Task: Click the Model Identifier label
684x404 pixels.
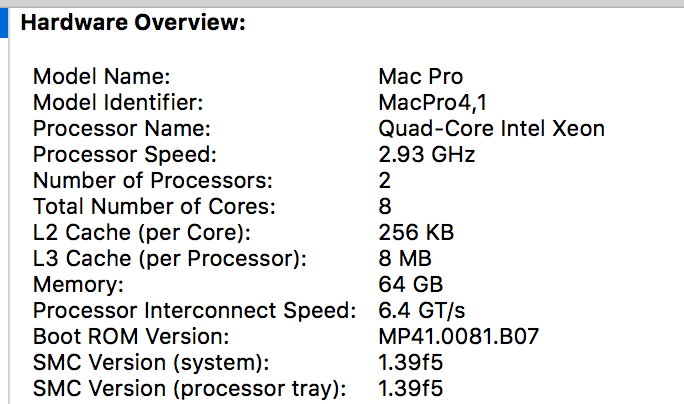Action: [118, 103]
